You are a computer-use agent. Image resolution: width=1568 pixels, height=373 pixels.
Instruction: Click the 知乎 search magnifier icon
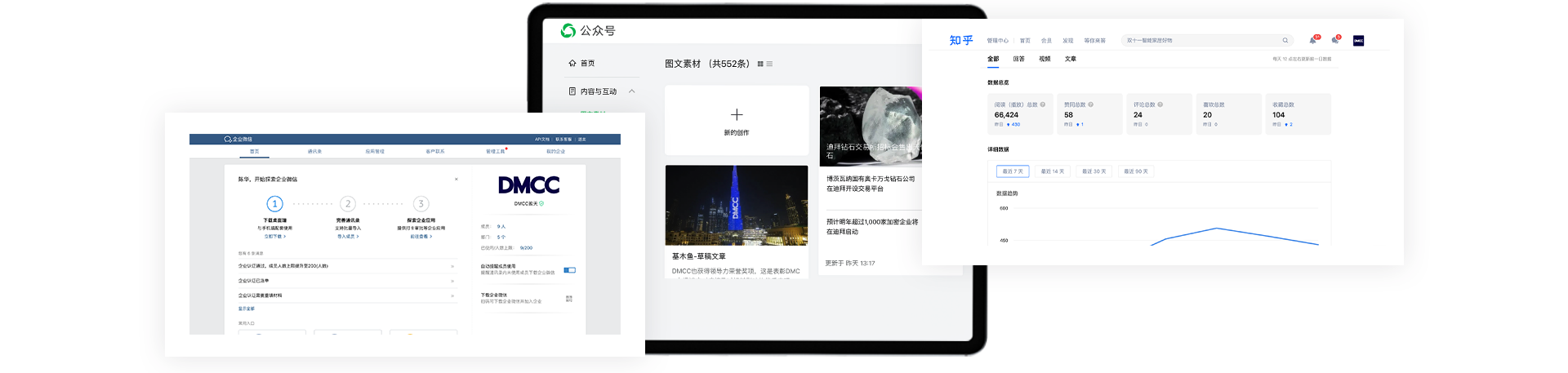(x=1285, y=40)
